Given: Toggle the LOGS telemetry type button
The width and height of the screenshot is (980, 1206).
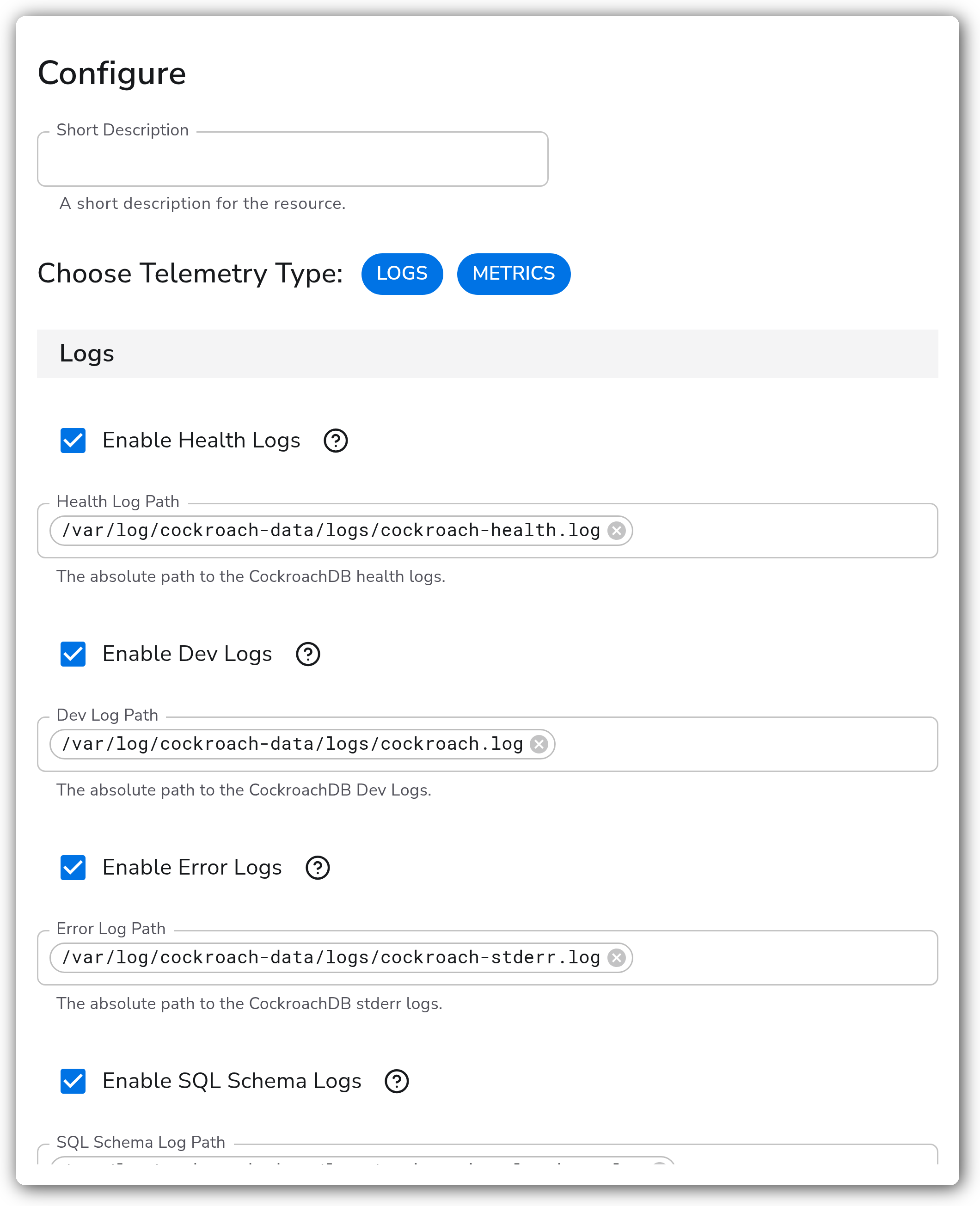Looking at the screenshot, I should point(402,274).
